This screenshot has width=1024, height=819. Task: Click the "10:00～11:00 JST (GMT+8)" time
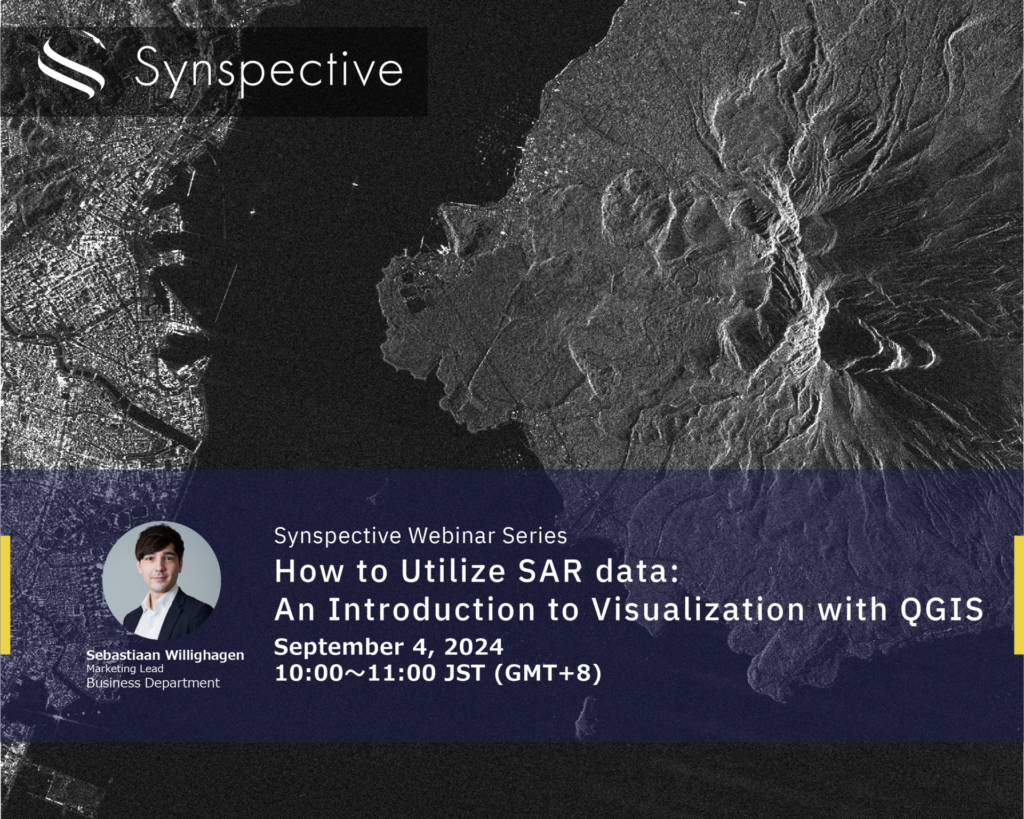438,673
